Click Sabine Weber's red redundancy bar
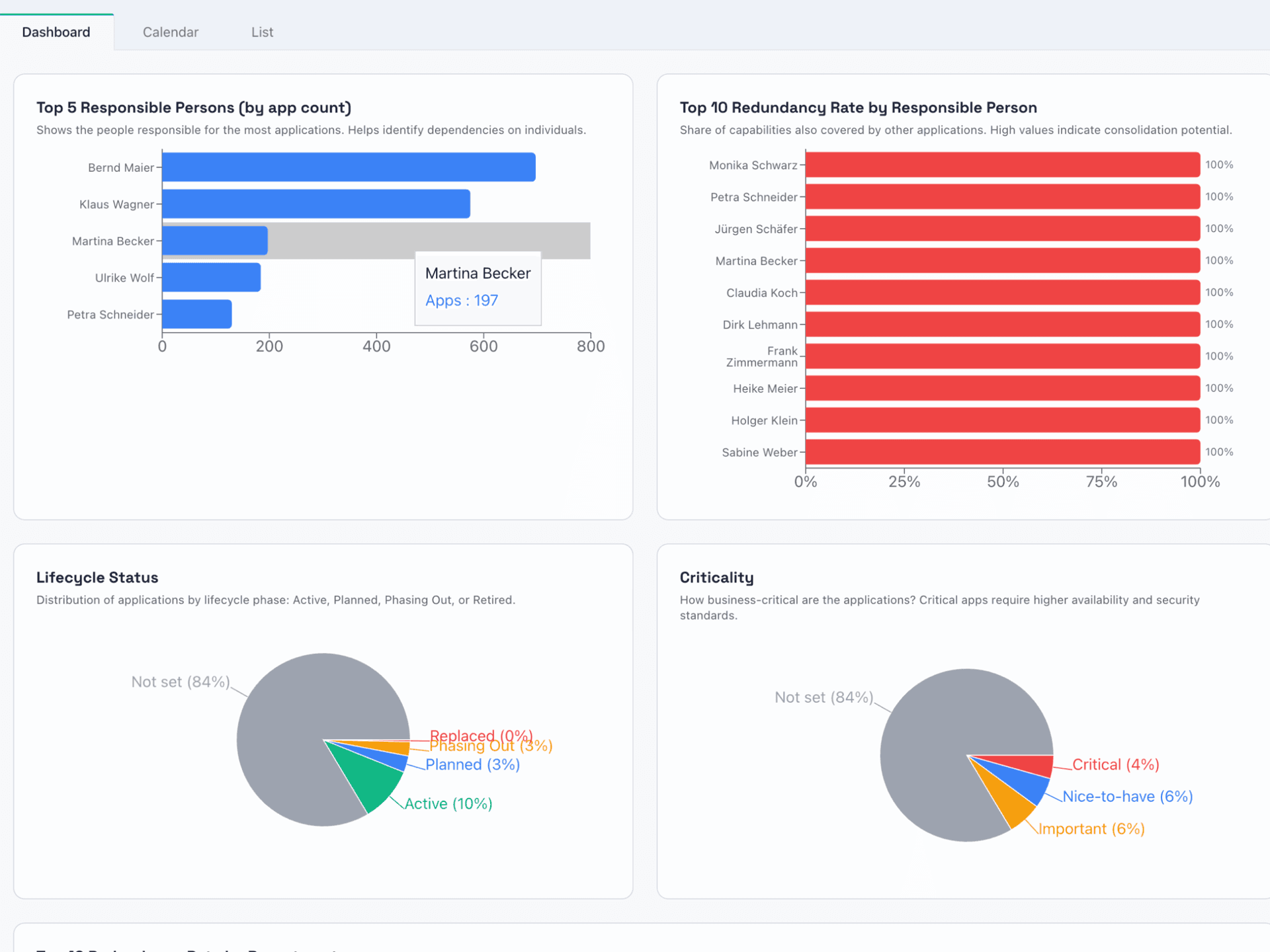The image size is (1270, 952). tap(1003, 452)
